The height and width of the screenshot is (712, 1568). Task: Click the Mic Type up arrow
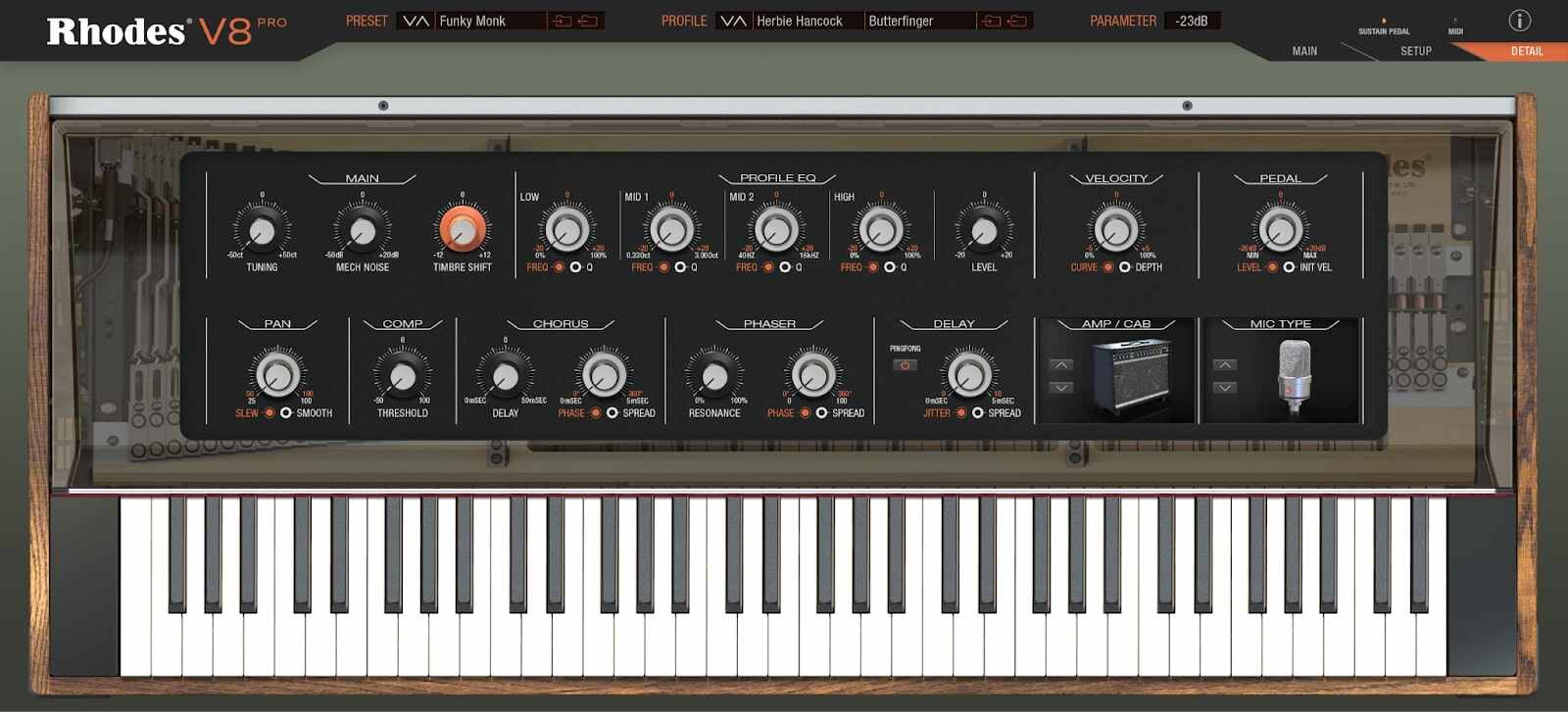1224,365
